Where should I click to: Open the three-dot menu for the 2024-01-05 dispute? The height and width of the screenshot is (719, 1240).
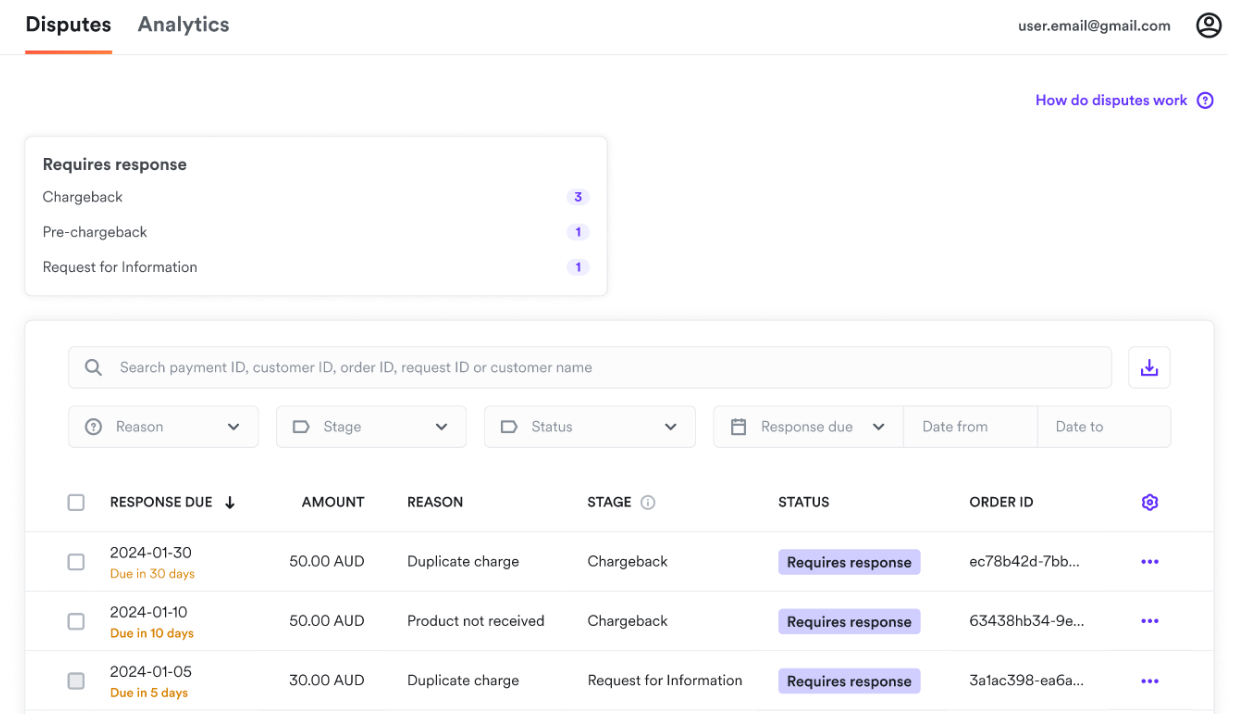coord(1149,681)
